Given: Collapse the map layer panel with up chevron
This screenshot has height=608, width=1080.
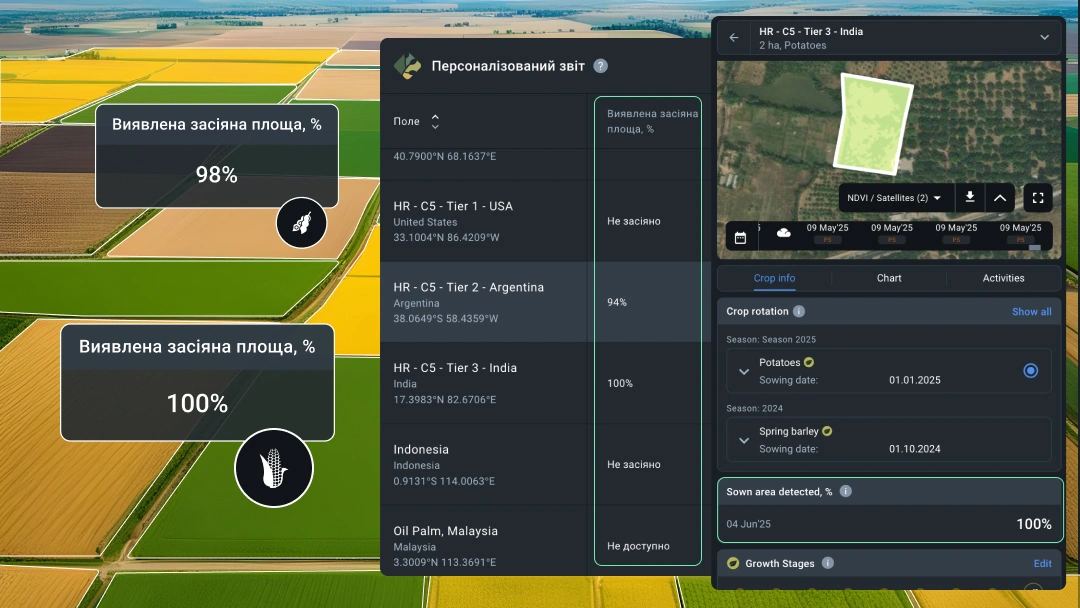Looking at the screenshot, I should point(1000,198).
